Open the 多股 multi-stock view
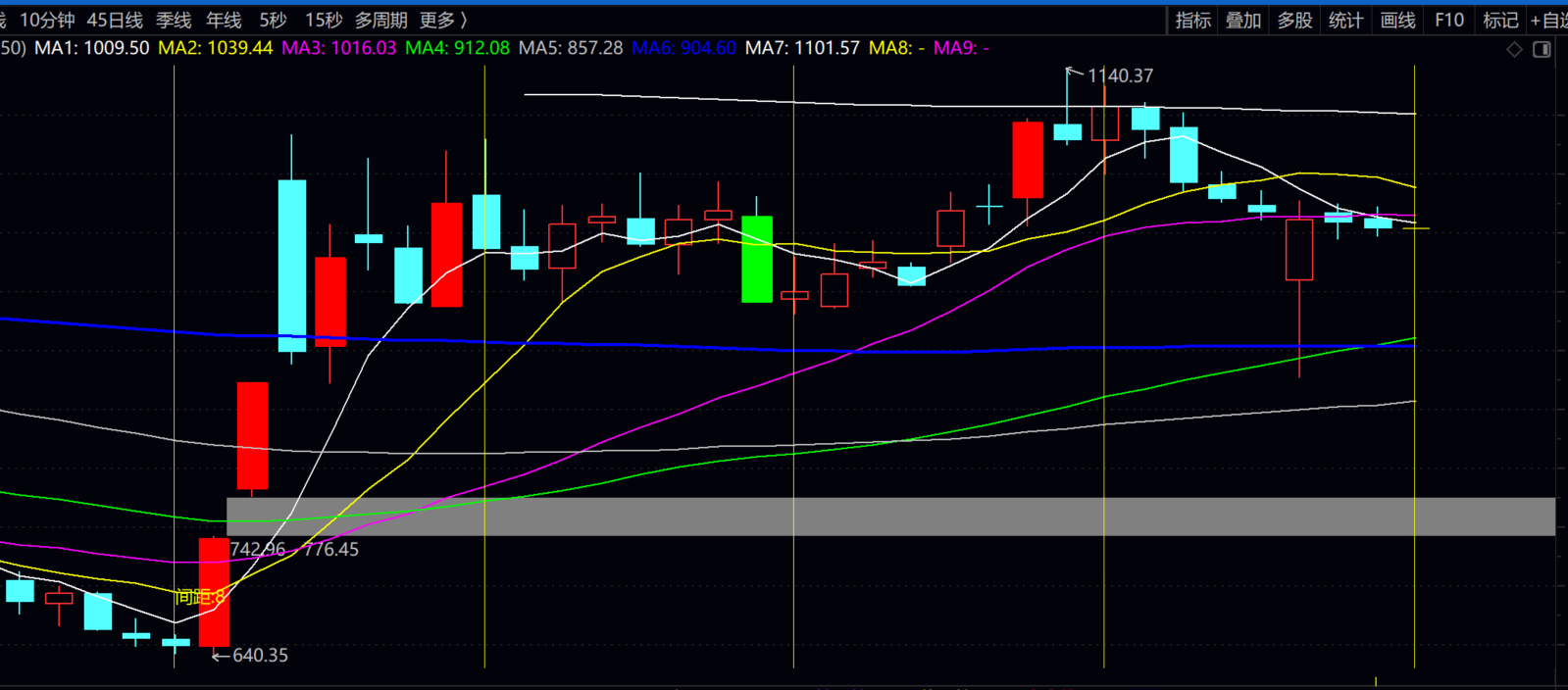Screen dimensions: 1568x690 tap(1294, 21)
